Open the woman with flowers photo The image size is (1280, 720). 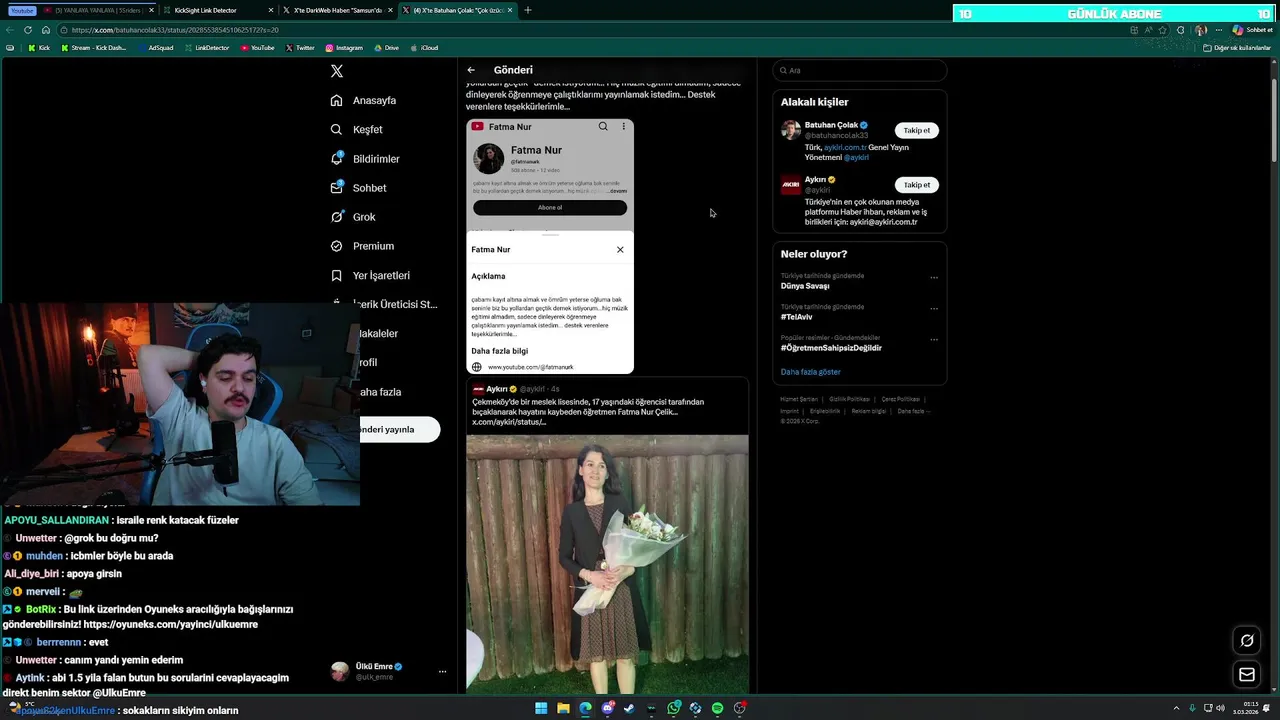click(607, 564)
